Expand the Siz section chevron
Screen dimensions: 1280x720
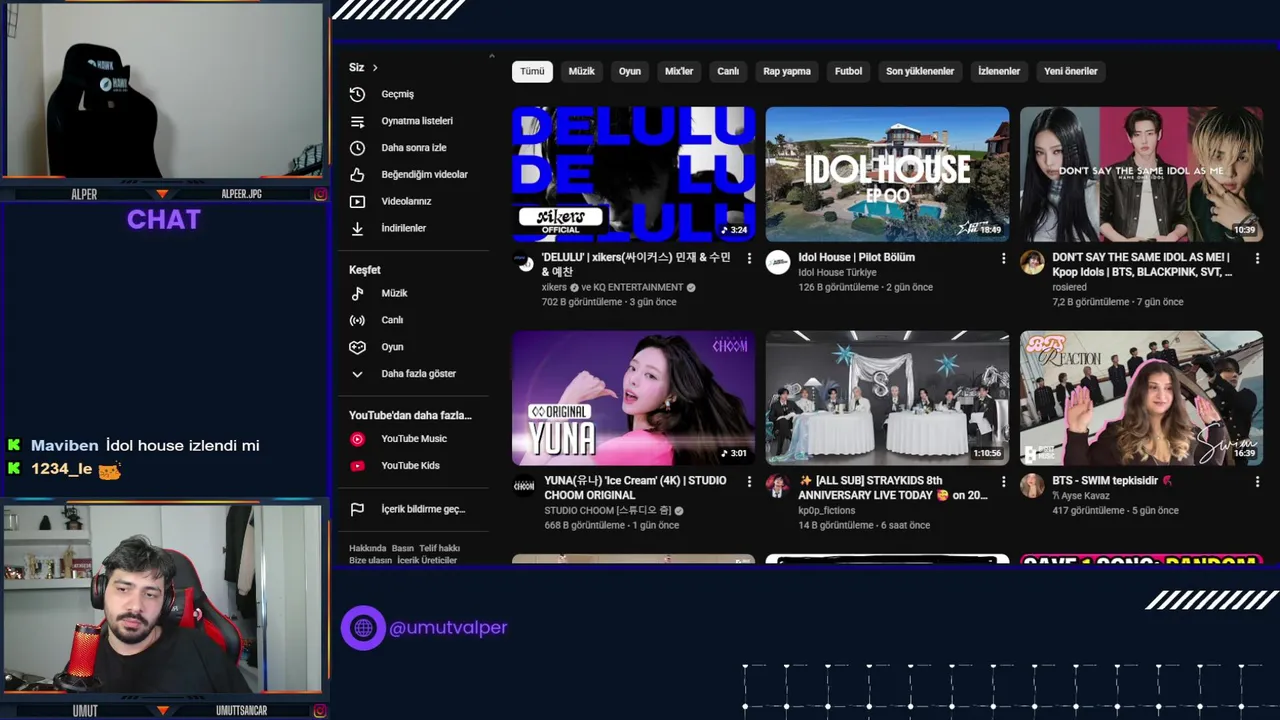pos(375,68)
